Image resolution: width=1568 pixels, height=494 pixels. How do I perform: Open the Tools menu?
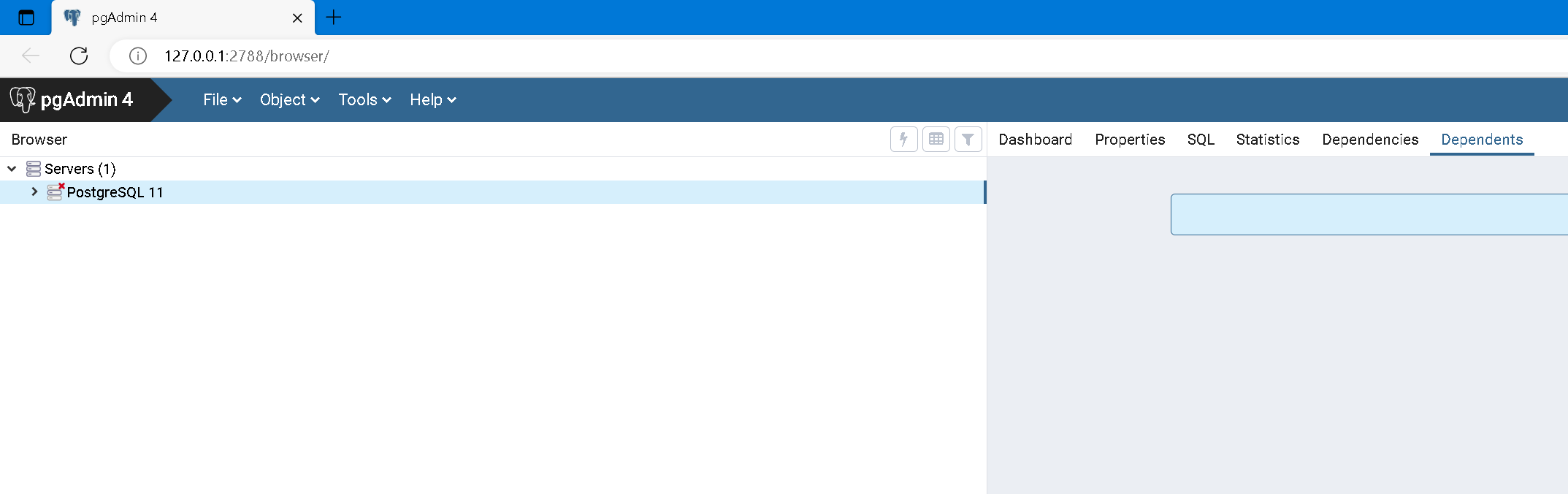(364, 99)
